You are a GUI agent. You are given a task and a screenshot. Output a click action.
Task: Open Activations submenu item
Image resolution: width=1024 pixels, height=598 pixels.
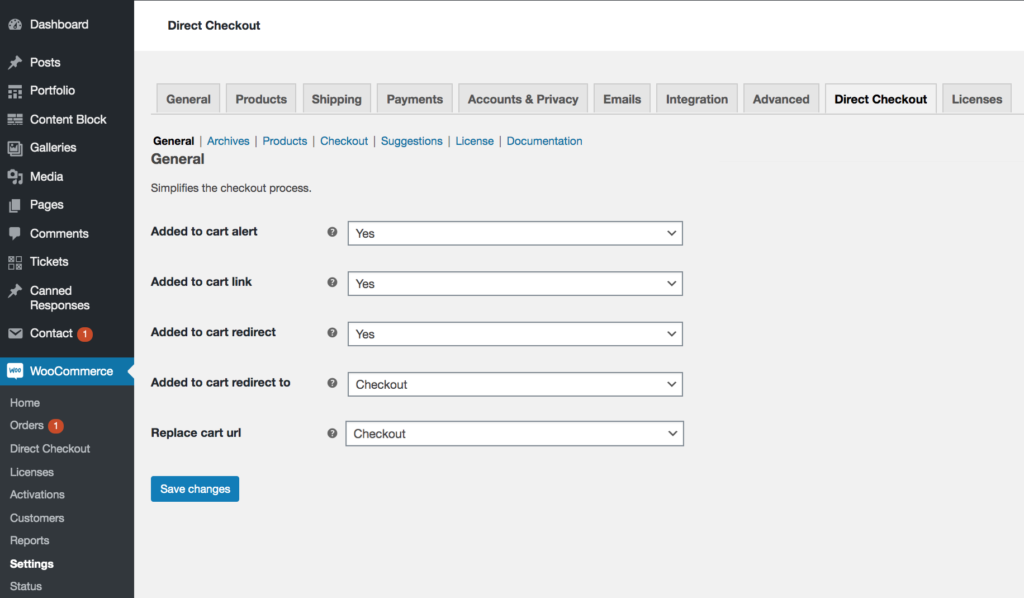[x=37, y=494]
